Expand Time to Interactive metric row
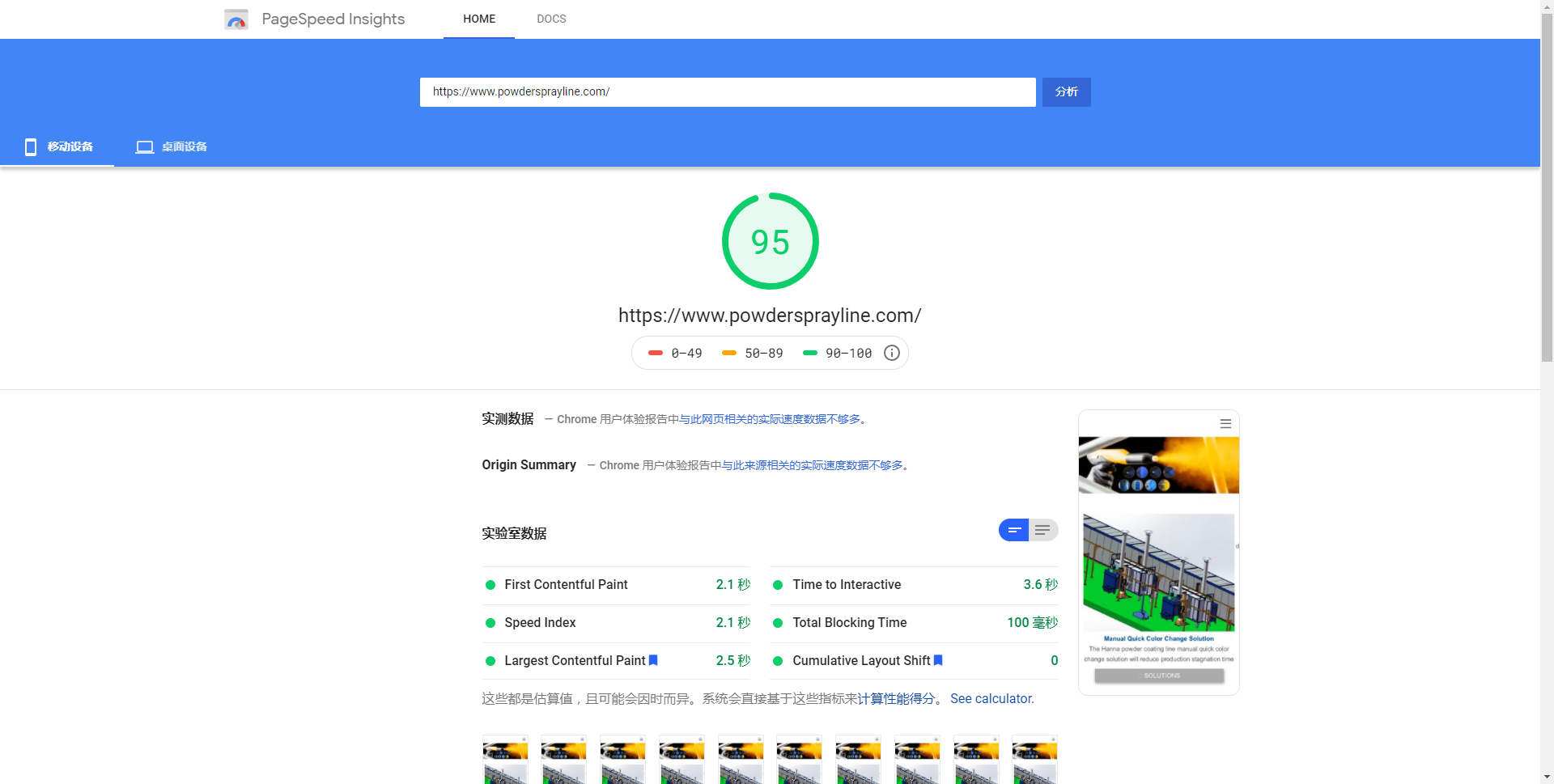This screenshot has width=1554, height=784. point(914,585)
